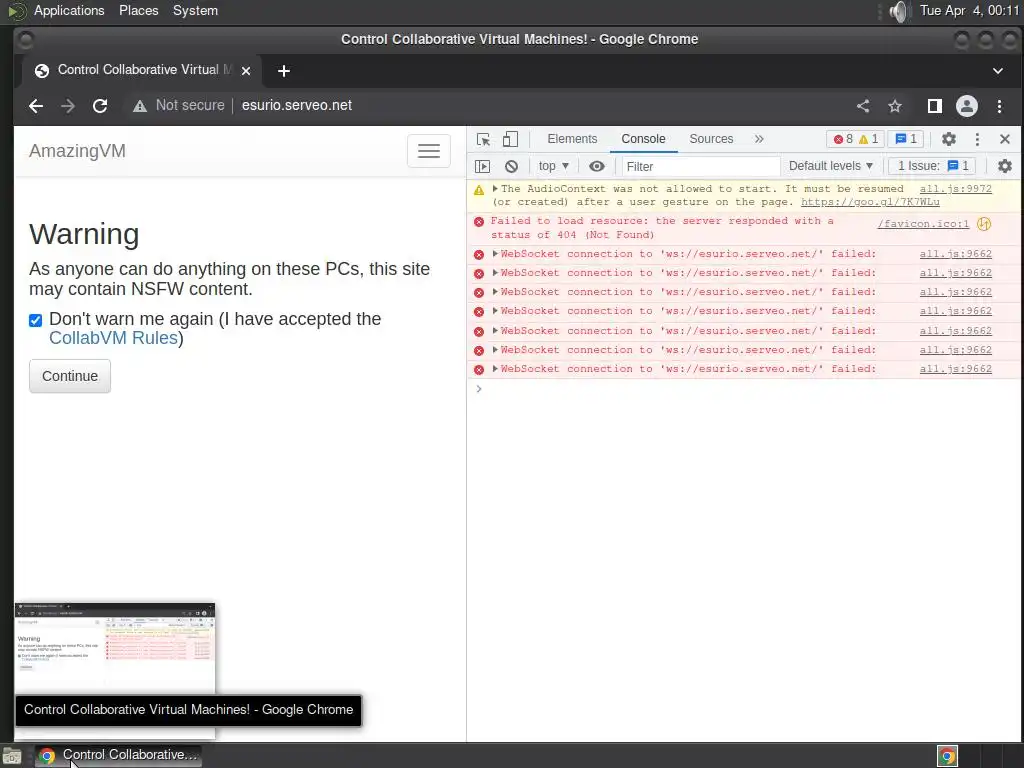Click the console prompt input line

click(744, 389)
